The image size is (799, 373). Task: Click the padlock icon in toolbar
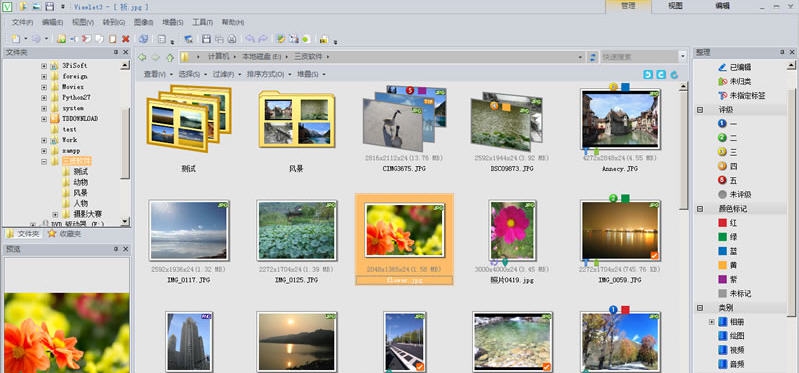(x=324, y=39)
